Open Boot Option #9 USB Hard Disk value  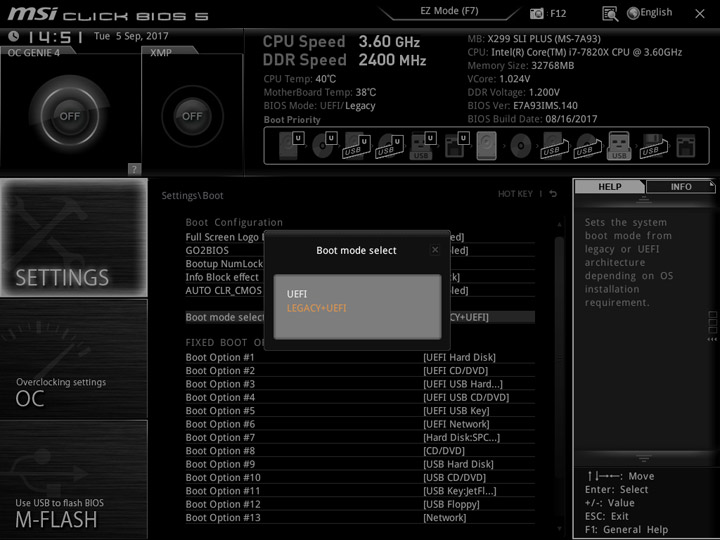point(458,464)
